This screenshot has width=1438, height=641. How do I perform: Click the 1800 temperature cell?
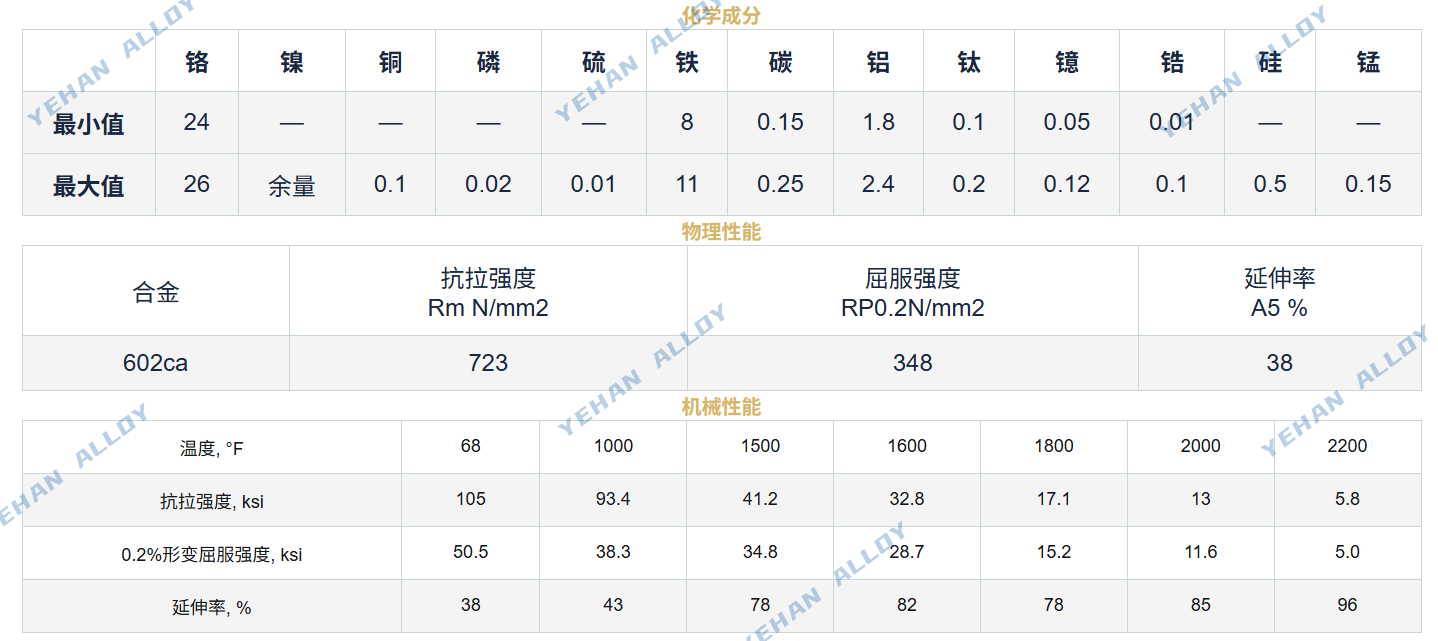pyautogui.click(x=1054, y=446)
